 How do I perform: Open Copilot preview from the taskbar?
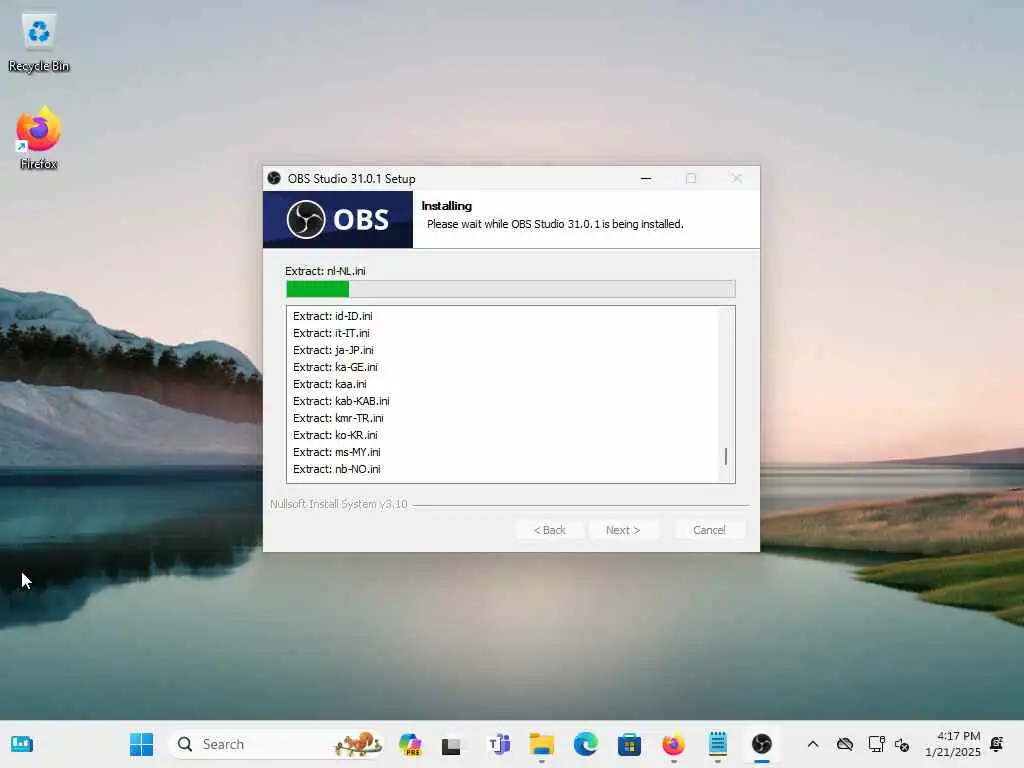(410, 744)
